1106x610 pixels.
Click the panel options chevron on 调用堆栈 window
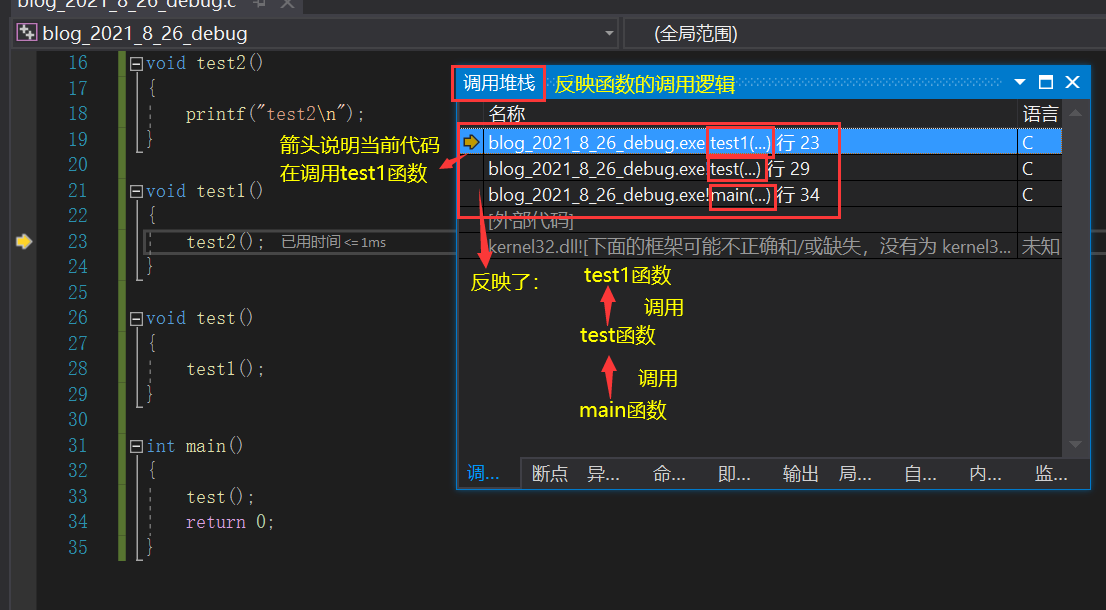pyautogui.click(x=1018, y=82)
